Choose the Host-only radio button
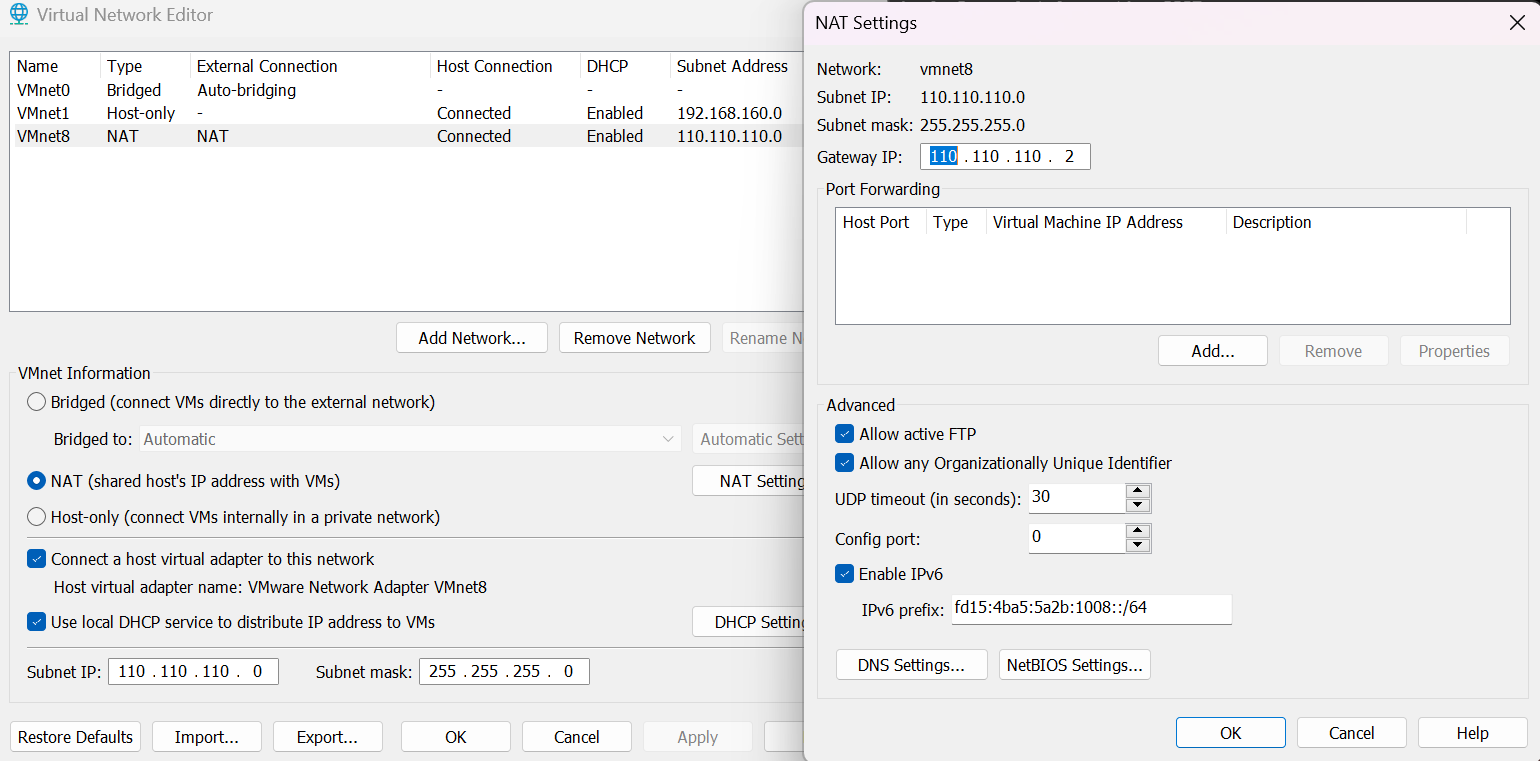Screen dimensions: 1540x761 click(x=37, y=517)
